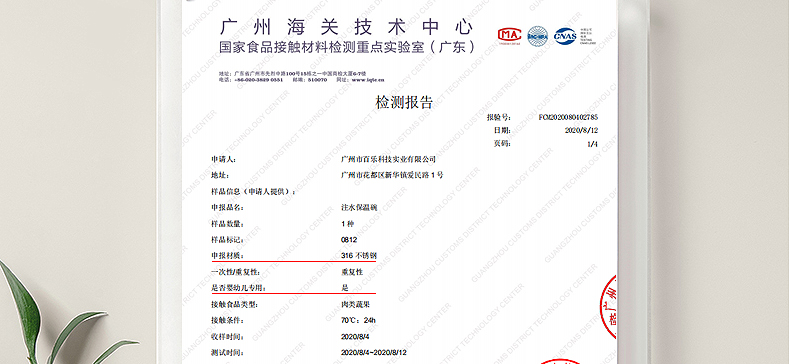
Task: Click the 检测报告 report title
Action: click(x=404, y=102)
